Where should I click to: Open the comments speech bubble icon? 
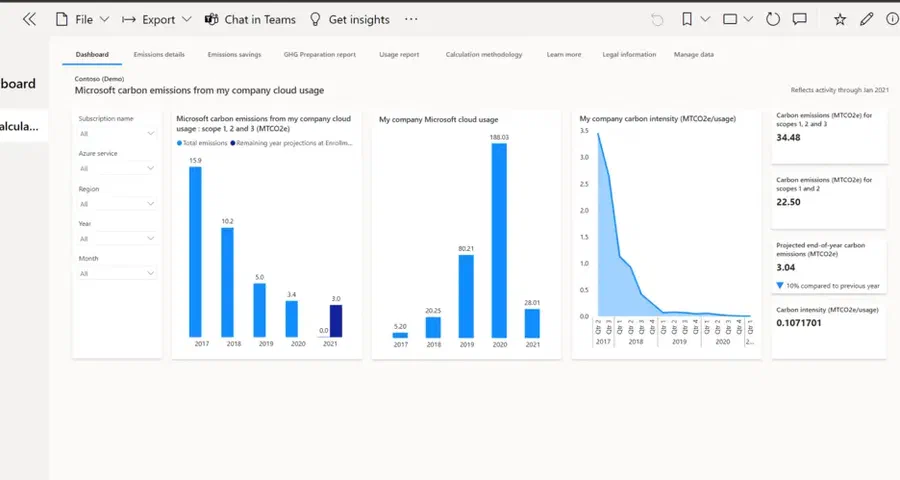tap(800, 20)
